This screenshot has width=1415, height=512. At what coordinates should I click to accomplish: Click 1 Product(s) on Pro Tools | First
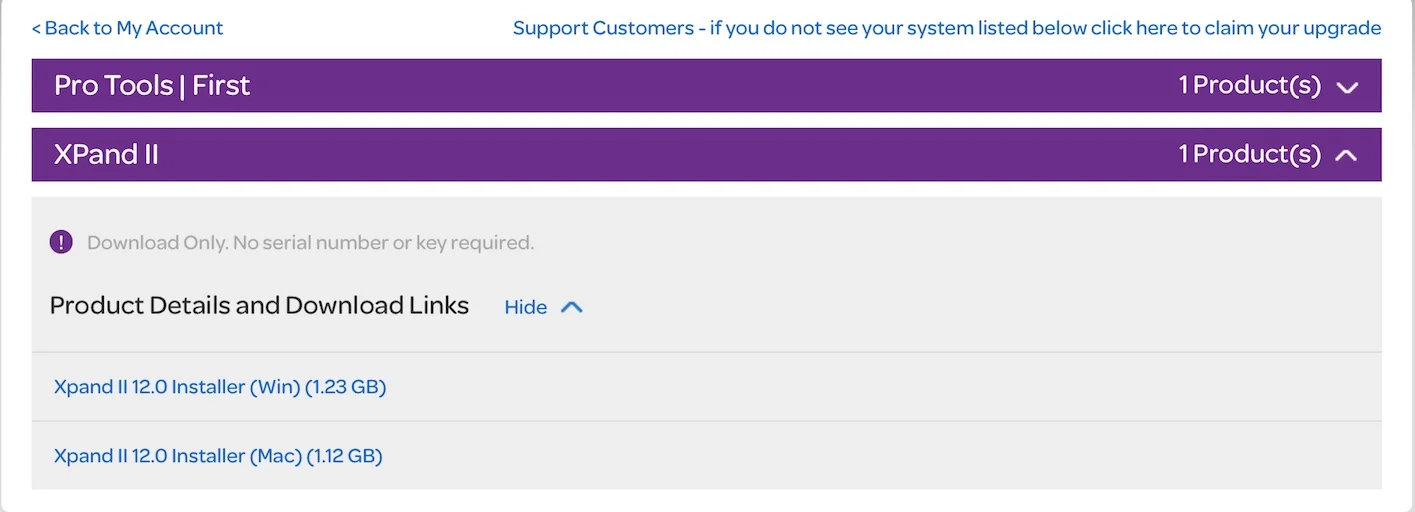pos(1249,86)
